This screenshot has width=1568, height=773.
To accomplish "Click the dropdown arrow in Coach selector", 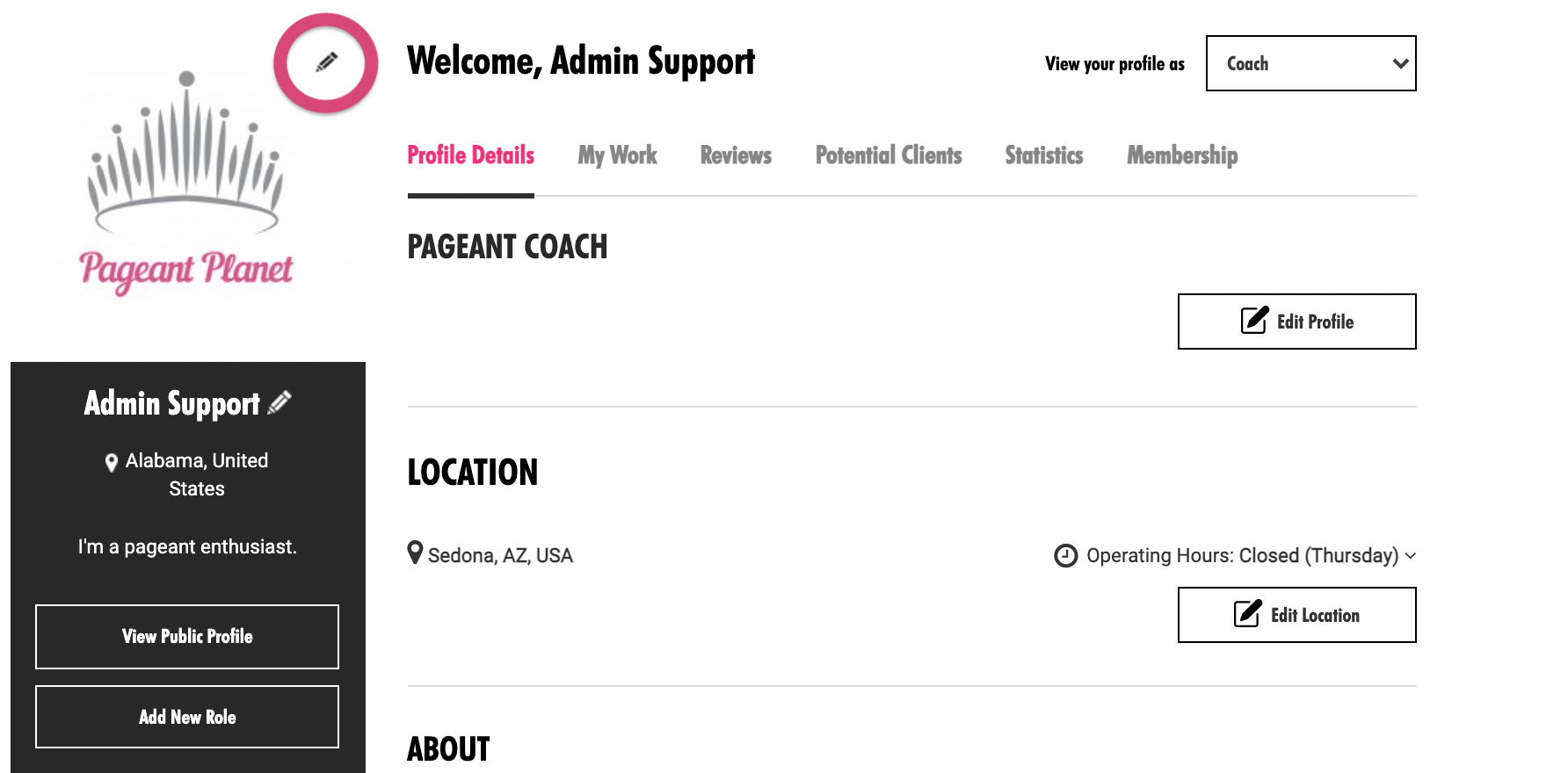I will pyautogui.click(x=1400, y=63).
